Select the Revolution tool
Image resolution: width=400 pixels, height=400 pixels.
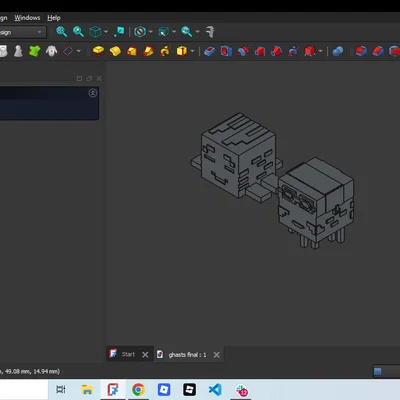tap(115, 51)
